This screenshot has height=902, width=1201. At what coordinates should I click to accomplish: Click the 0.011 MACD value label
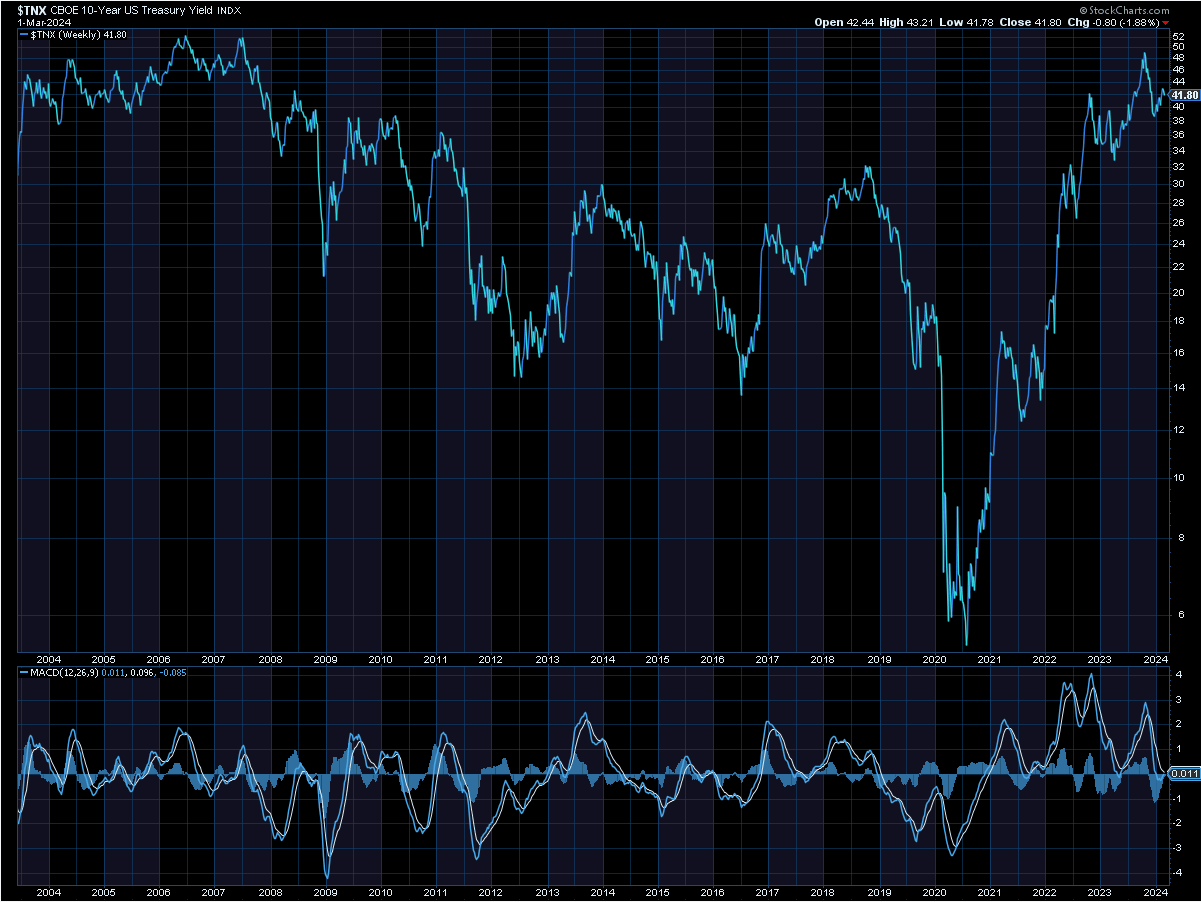point(1184,773)
